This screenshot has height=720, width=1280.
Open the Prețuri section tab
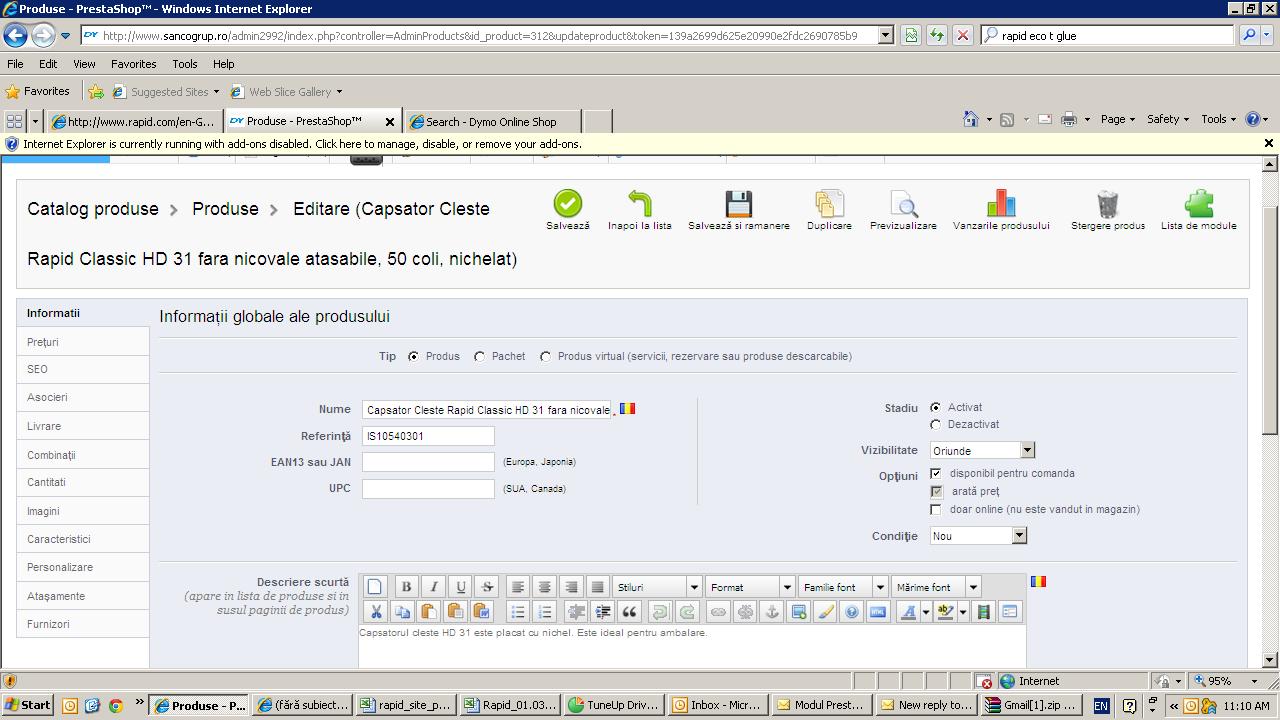point(83,342)
